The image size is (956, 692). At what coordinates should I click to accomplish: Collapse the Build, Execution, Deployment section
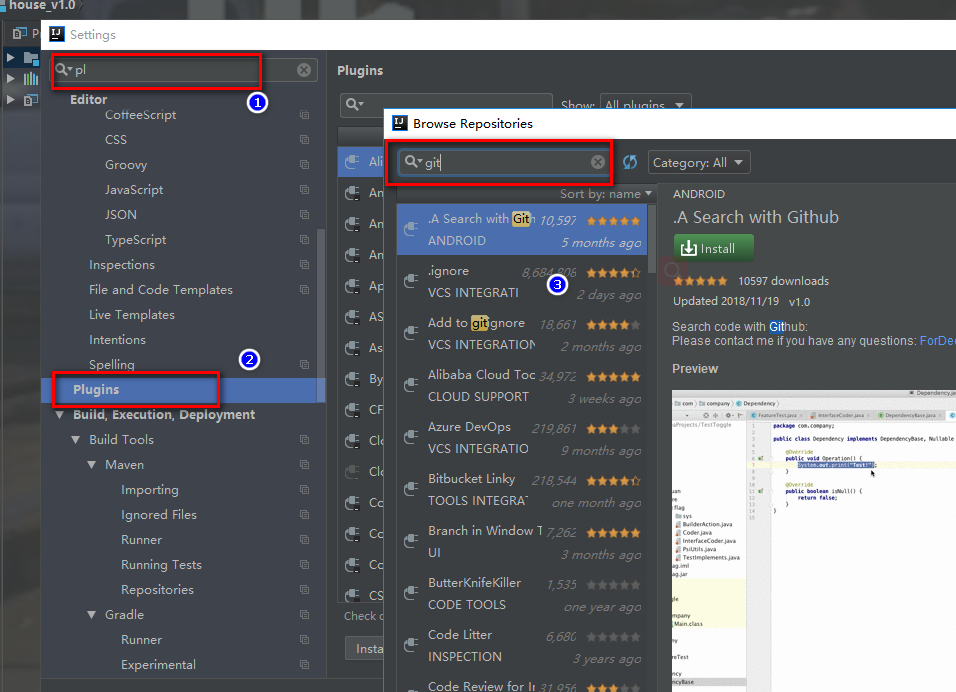pyautogui.click(x=59, y=415)
